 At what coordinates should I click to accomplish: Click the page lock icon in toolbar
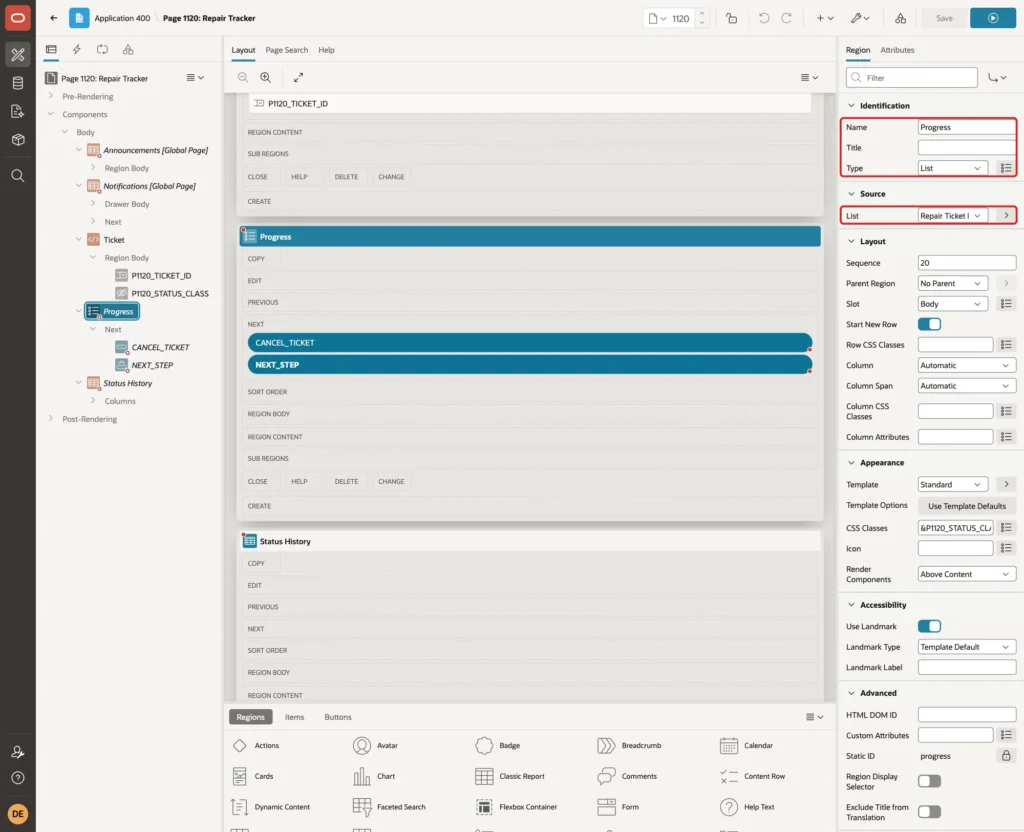(x=731, y=18)
